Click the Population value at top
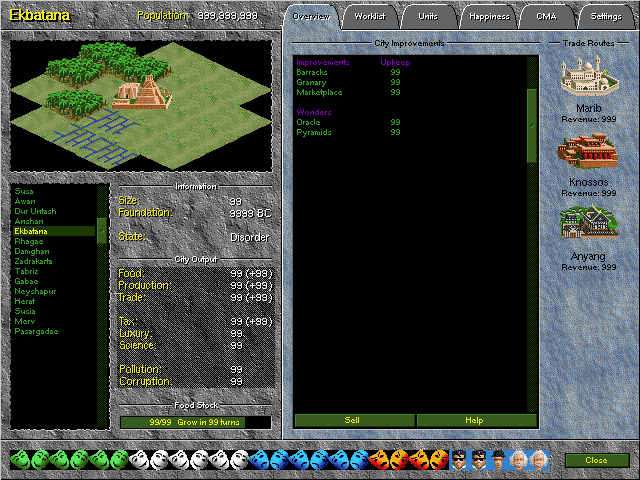 pos(228,16)
